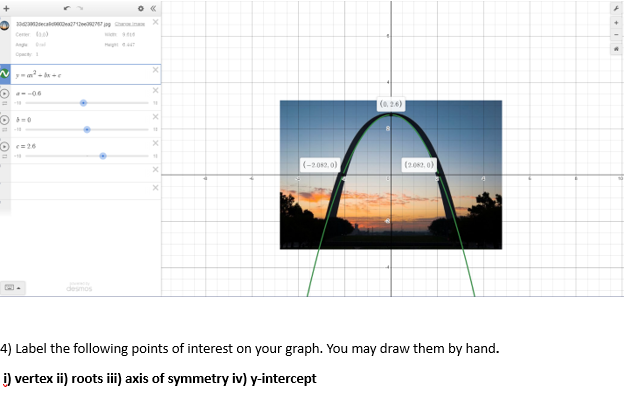
Task: Reset graph to default home view
Action: point(616,49)
